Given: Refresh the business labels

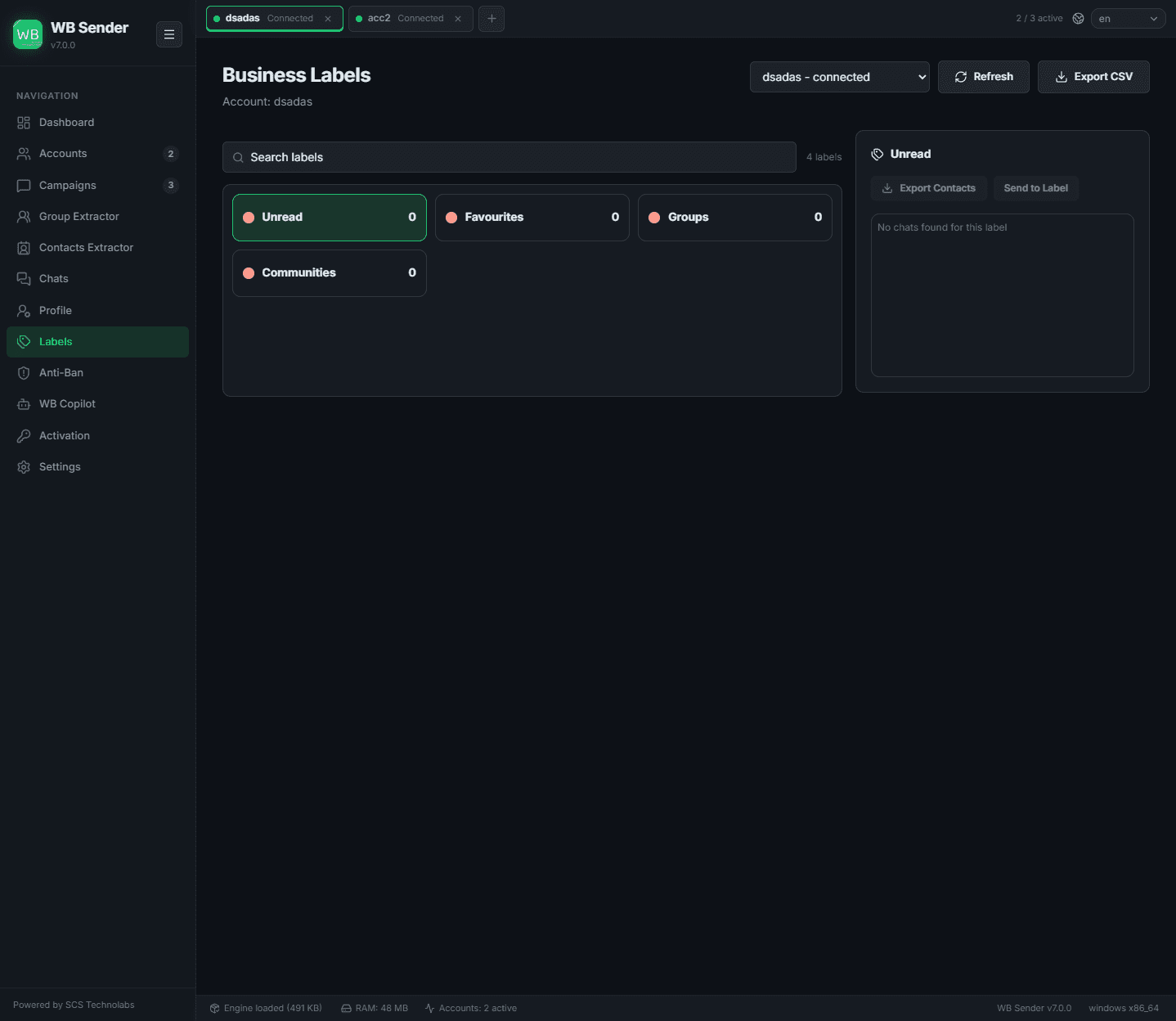Looking at the screenshot, I should pyautogui.click(x=984, y=77).
